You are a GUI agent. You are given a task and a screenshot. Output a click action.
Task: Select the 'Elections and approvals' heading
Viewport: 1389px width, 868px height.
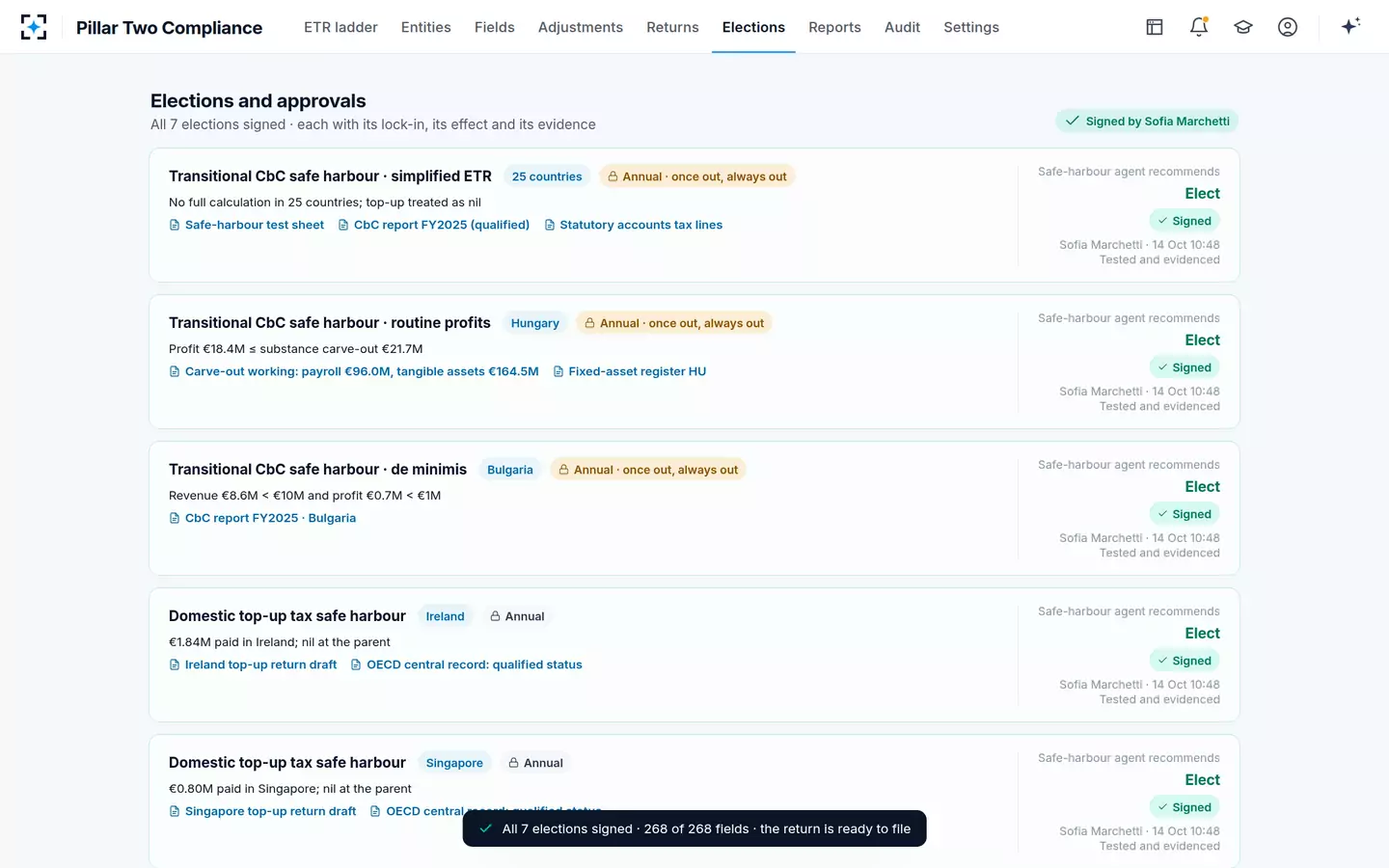[258, 100]
